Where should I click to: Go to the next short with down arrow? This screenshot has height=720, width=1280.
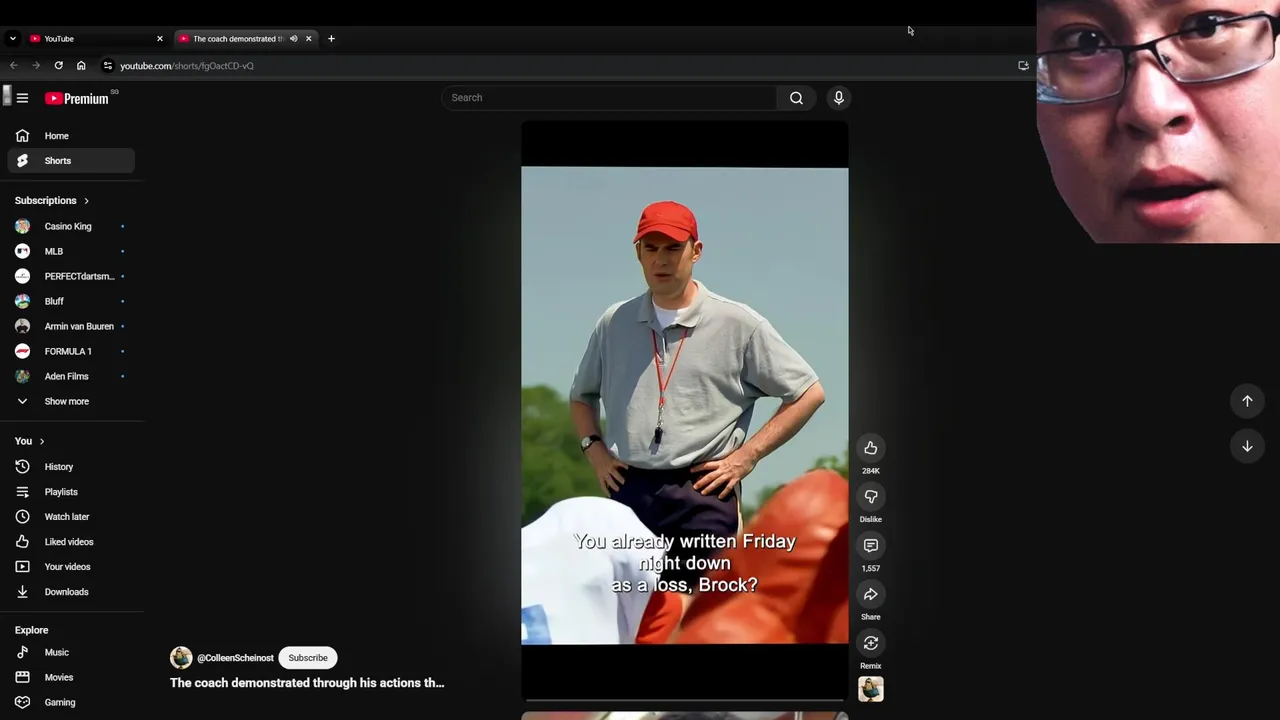coord(1247,446)
